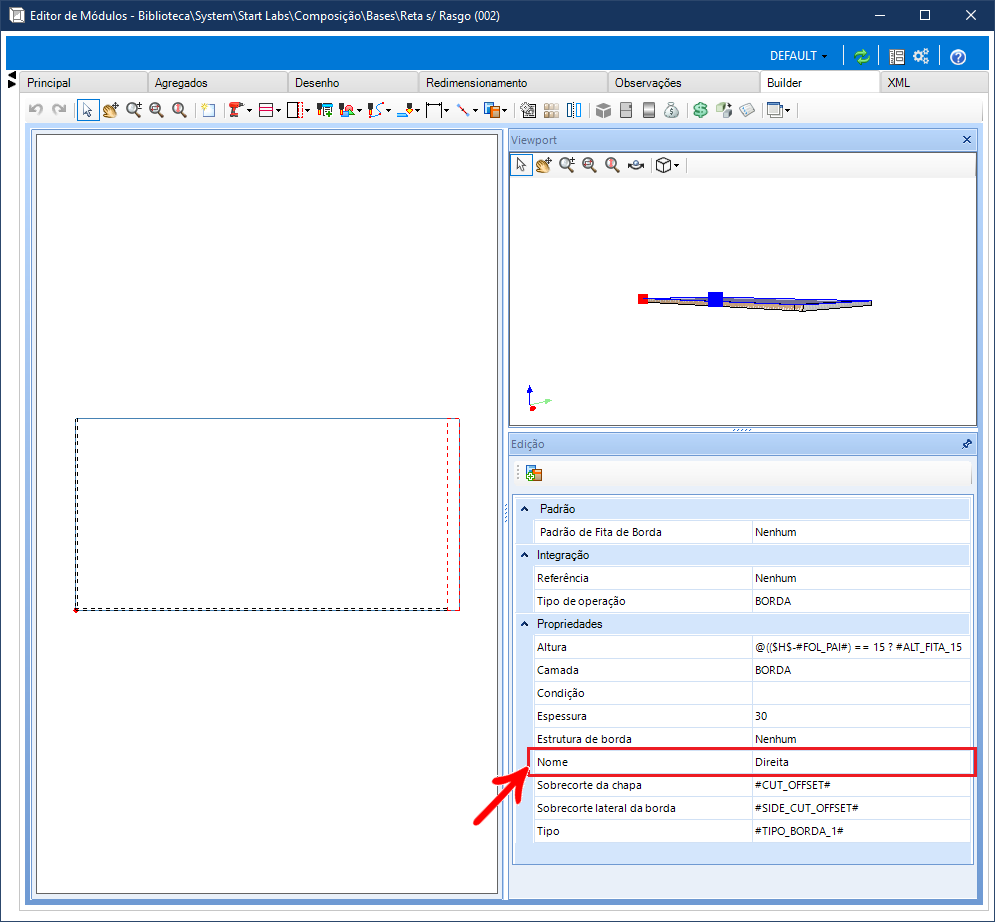Select pointer tool in Viewport toolbar
The height and width of the screenshot is (922, 995).
(522, 165)
